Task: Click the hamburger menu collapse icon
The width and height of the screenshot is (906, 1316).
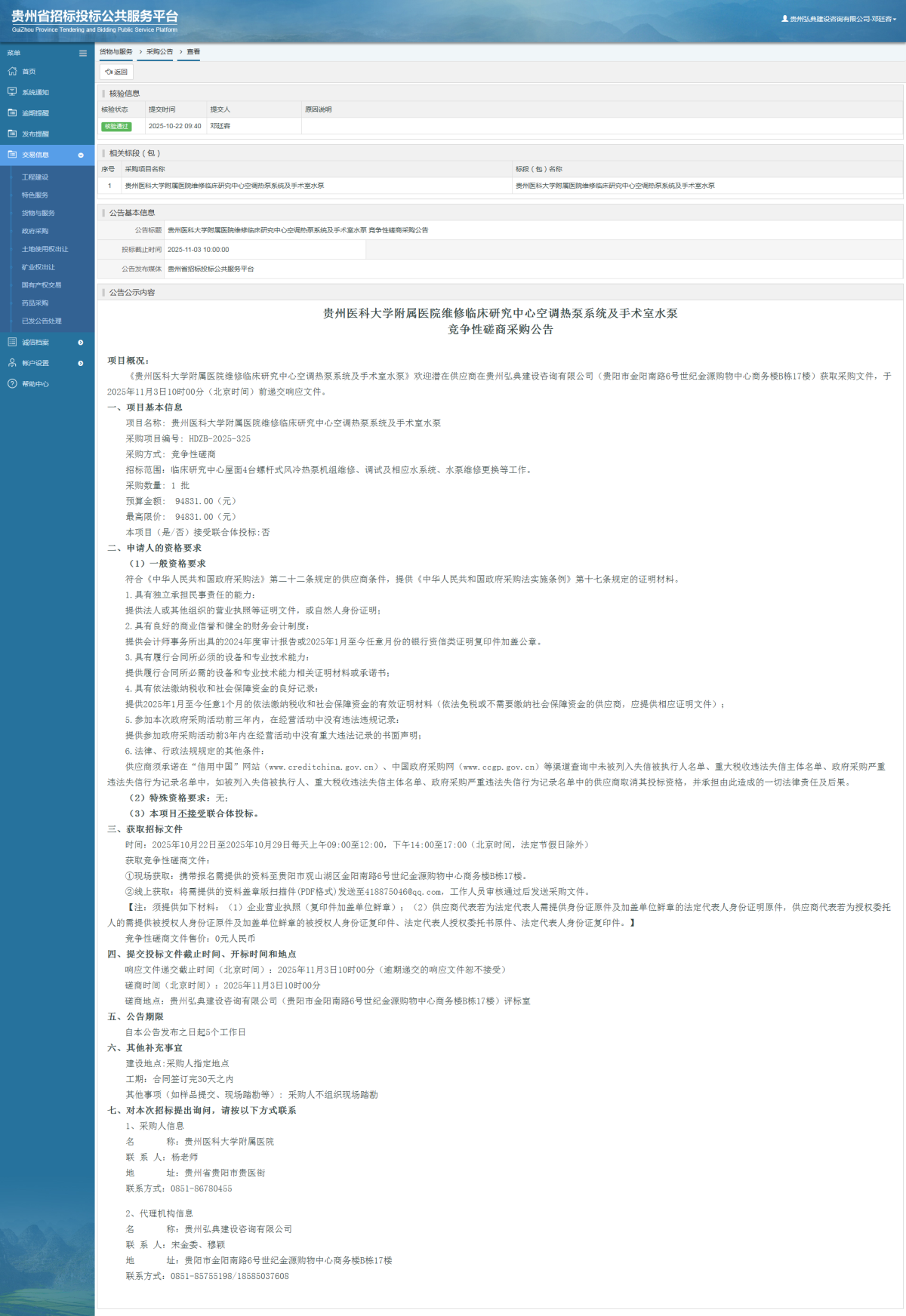Action: 83,53
